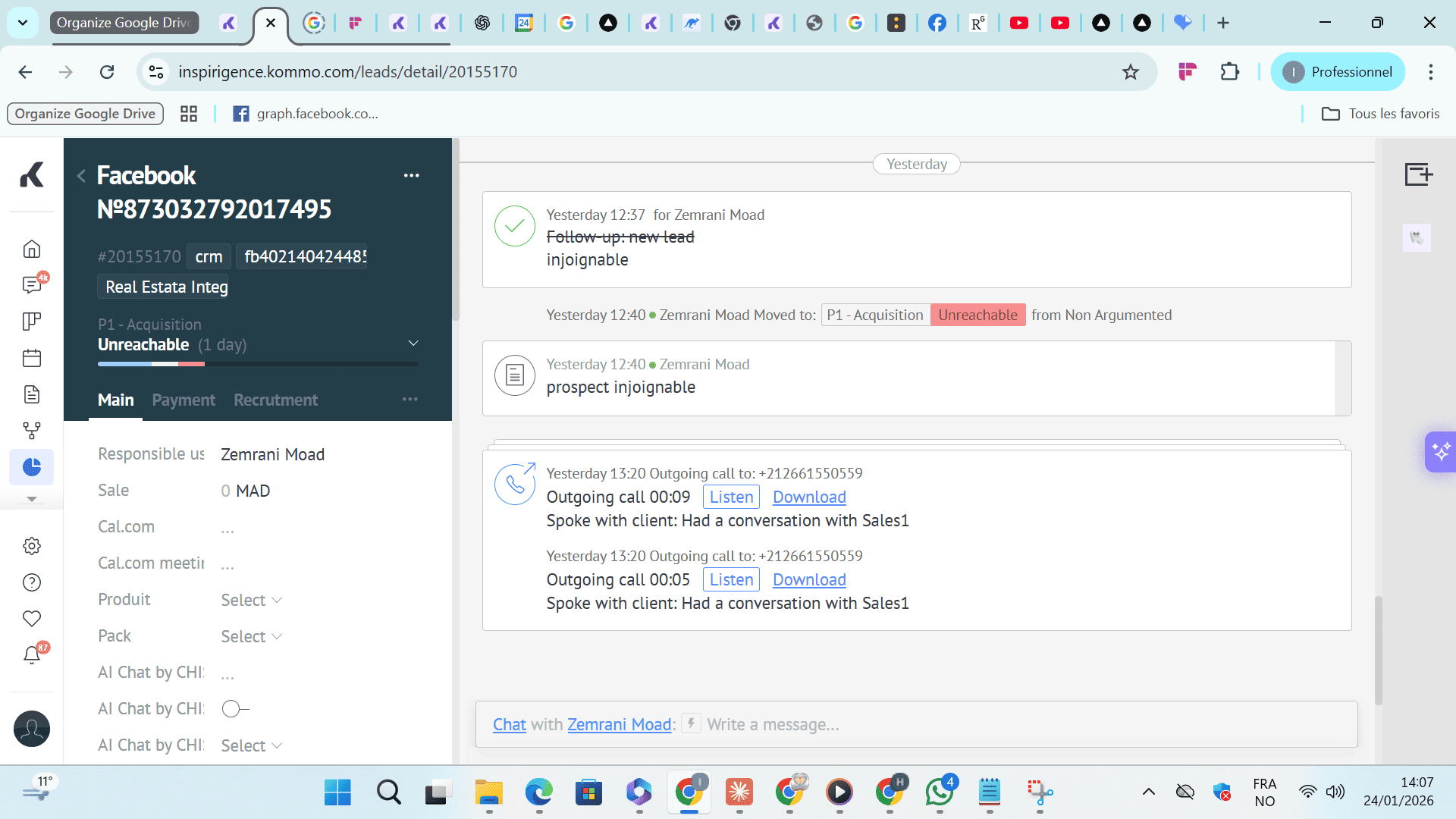Switch to the Recrutment tab
The image size is (1456, 819).
tap(275, 400)
